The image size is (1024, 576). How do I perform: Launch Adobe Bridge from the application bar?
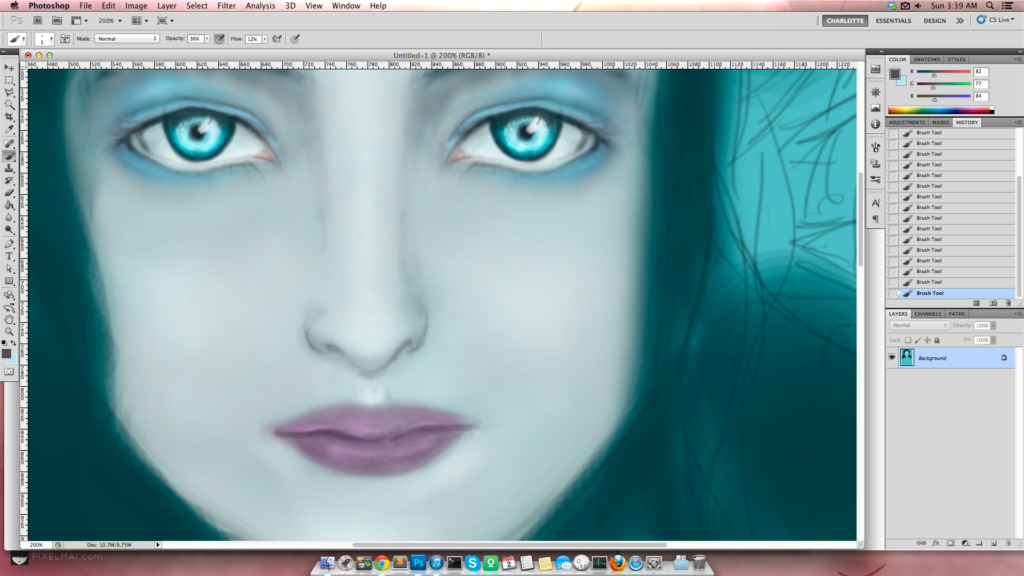point(38,21)
